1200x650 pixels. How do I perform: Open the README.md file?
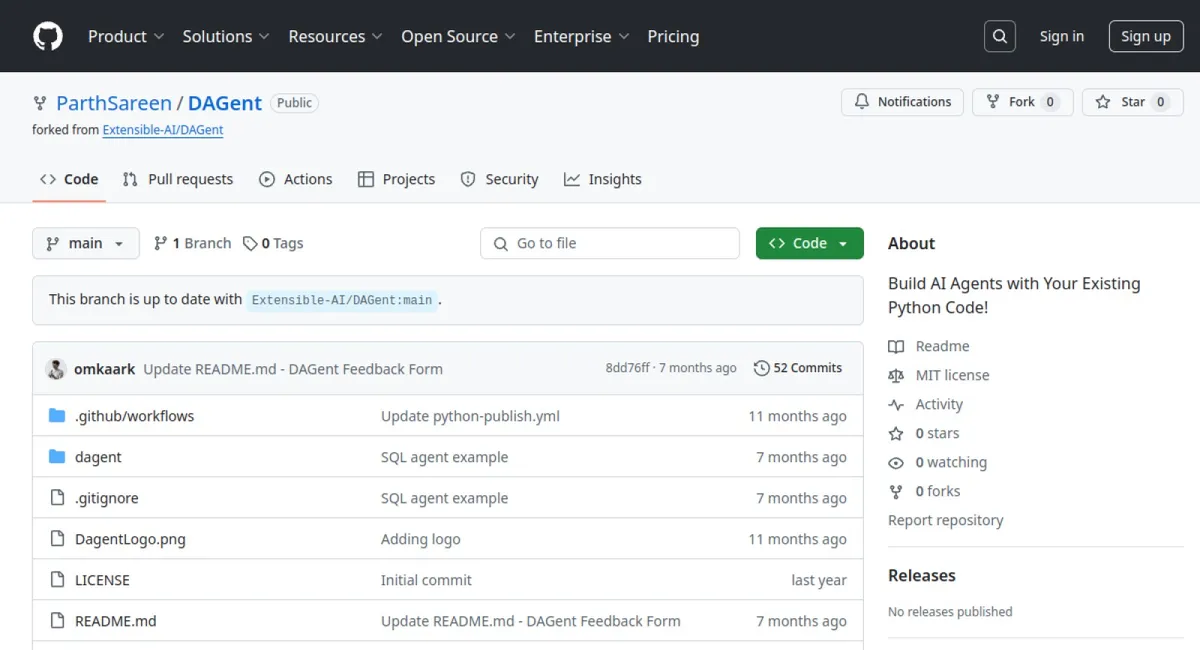pyautogui.click(x=116, y=621)
